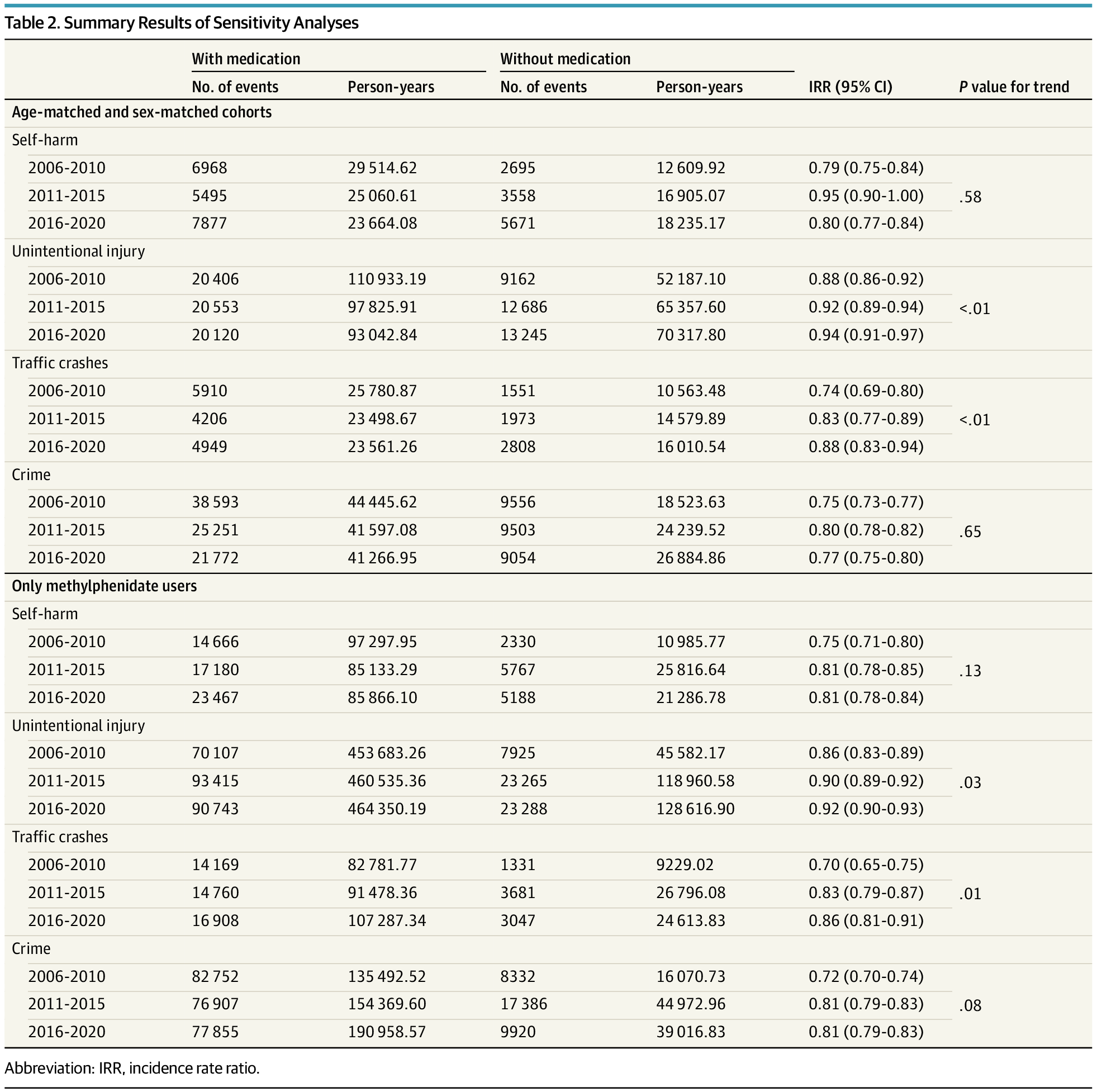Select the Only methylphenidate users heading
The image size is (1097, 1092).
tap(104, 586)
